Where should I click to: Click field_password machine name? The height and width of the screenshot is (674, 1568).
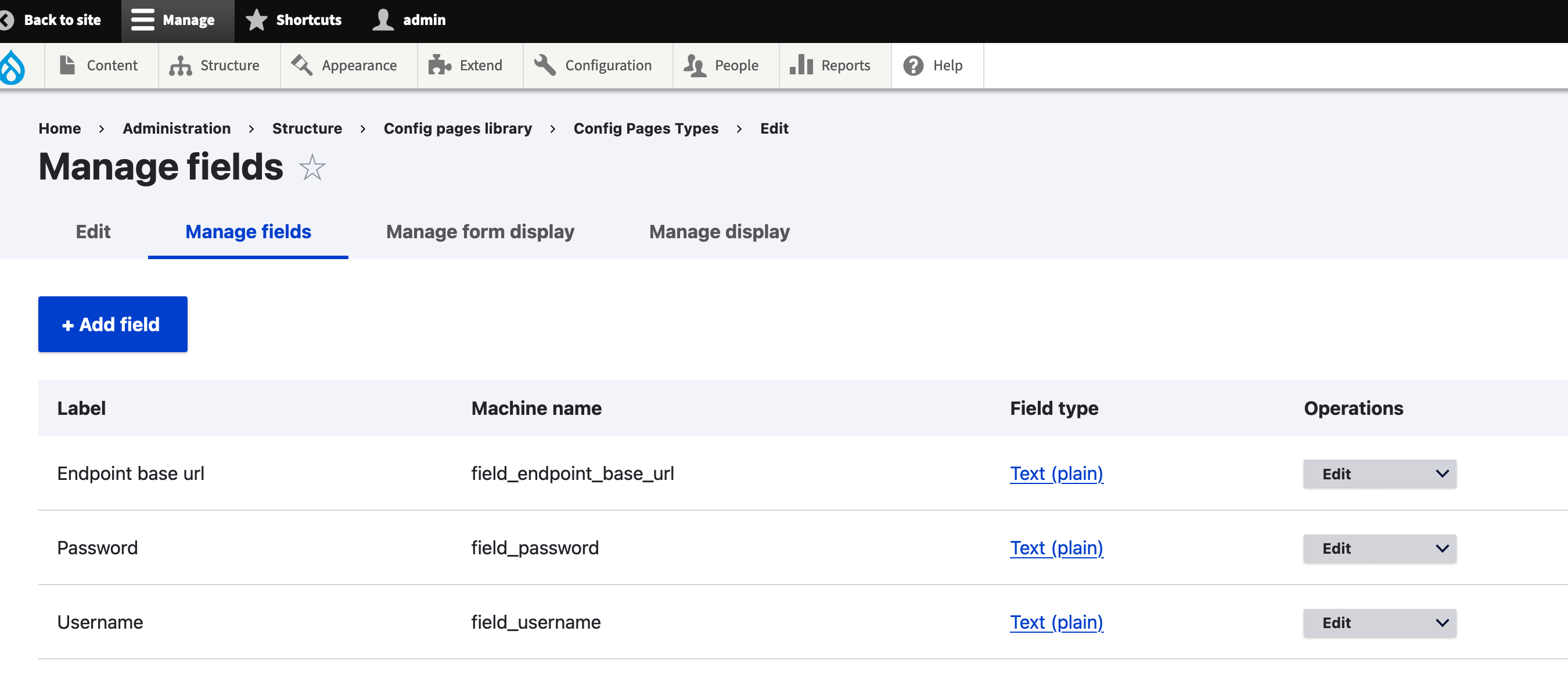(x=535, y=547)
